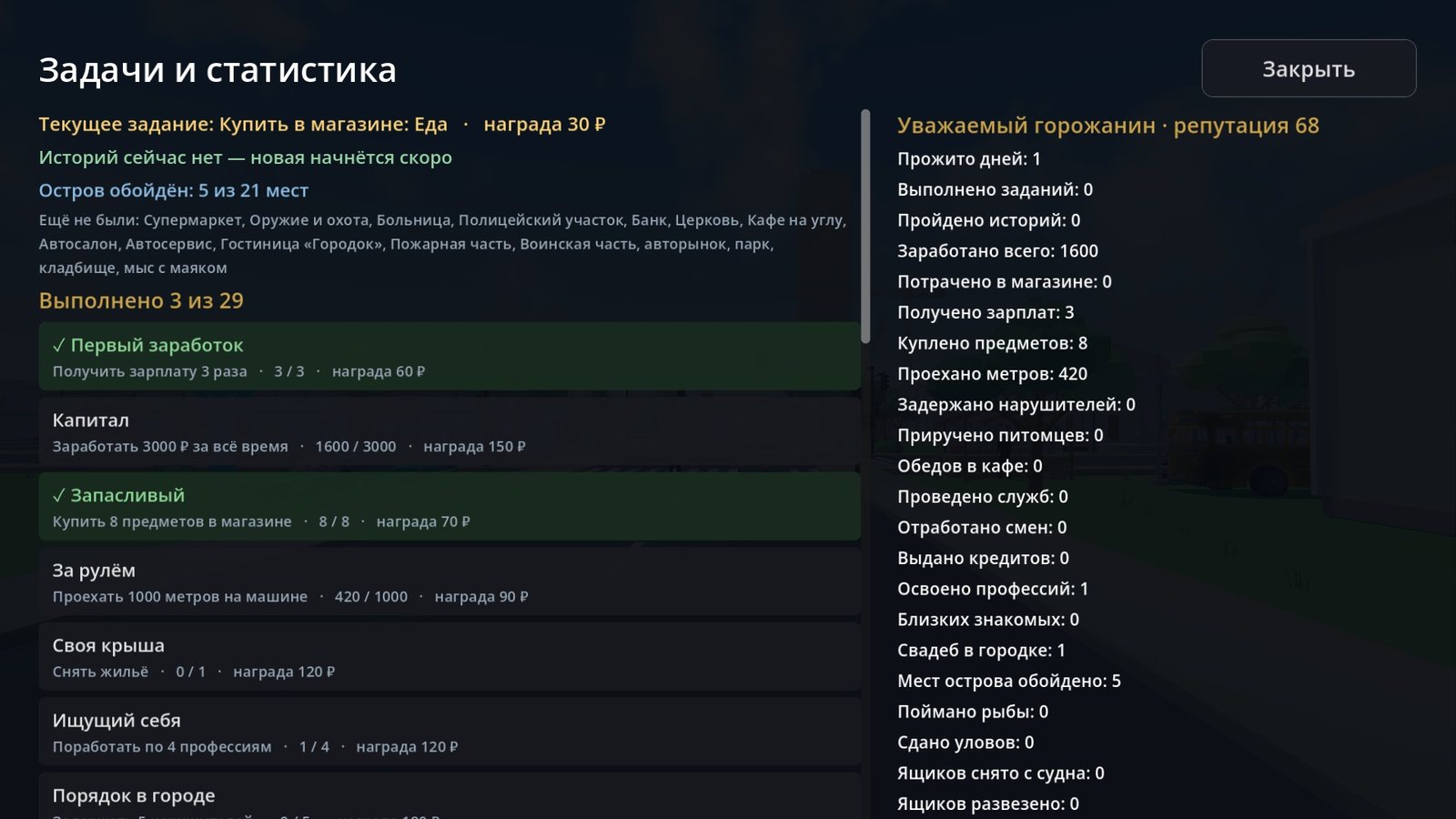Viewport: 1456px width, 819px height.
Task: Click the task list scrollbar thumb
Action: (865, 227)
